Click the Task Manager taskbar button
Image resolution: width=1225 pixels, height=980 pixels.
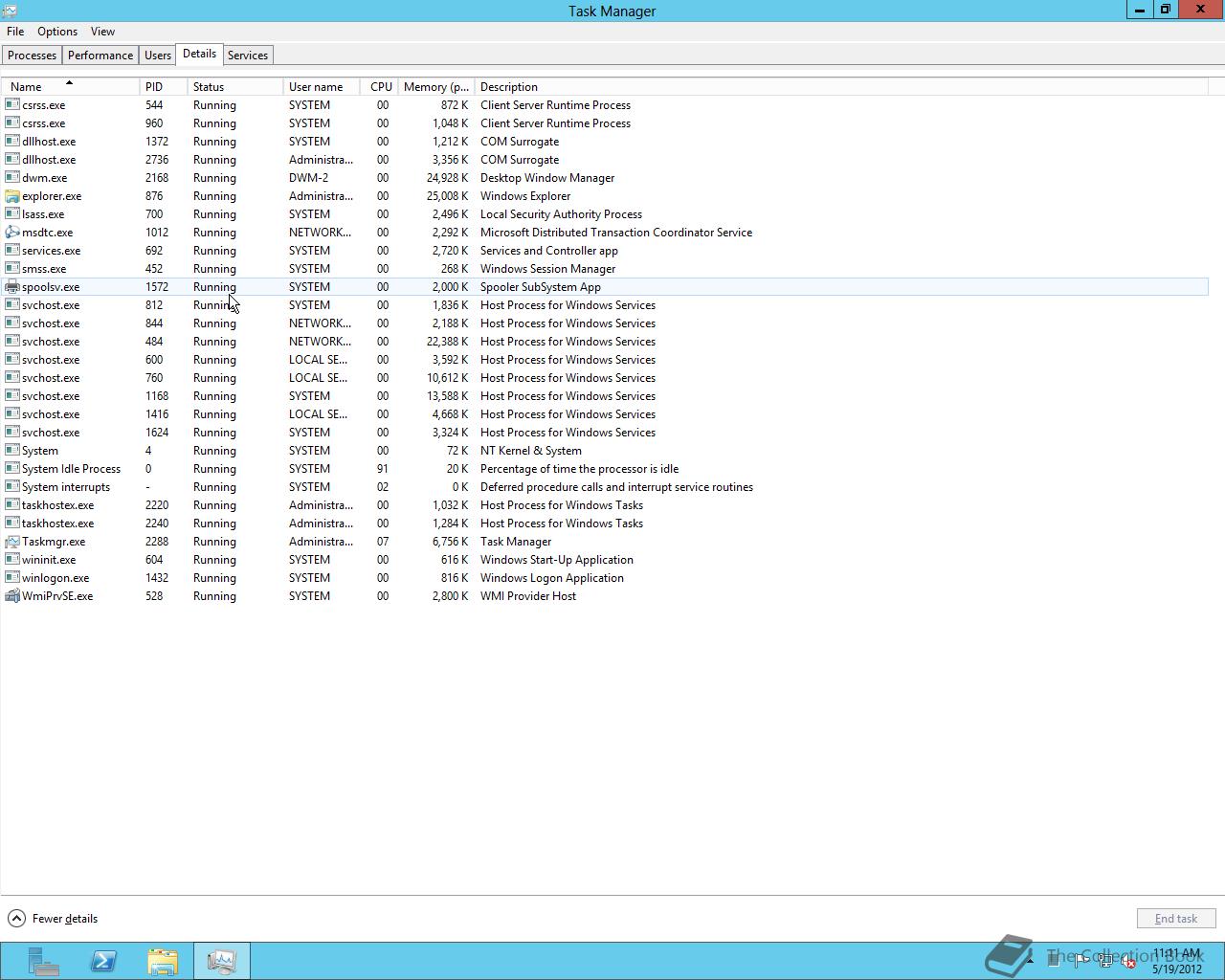[222, 961]
